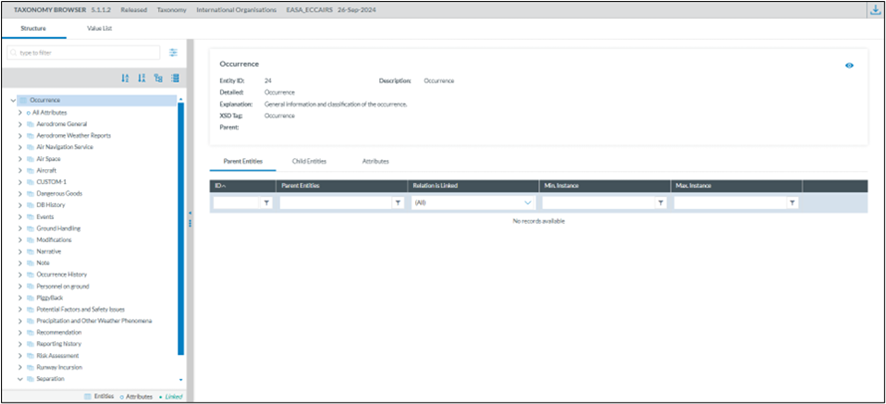
Task: Click filter icon in Max. Instance column
Action: tap(792, 202)
